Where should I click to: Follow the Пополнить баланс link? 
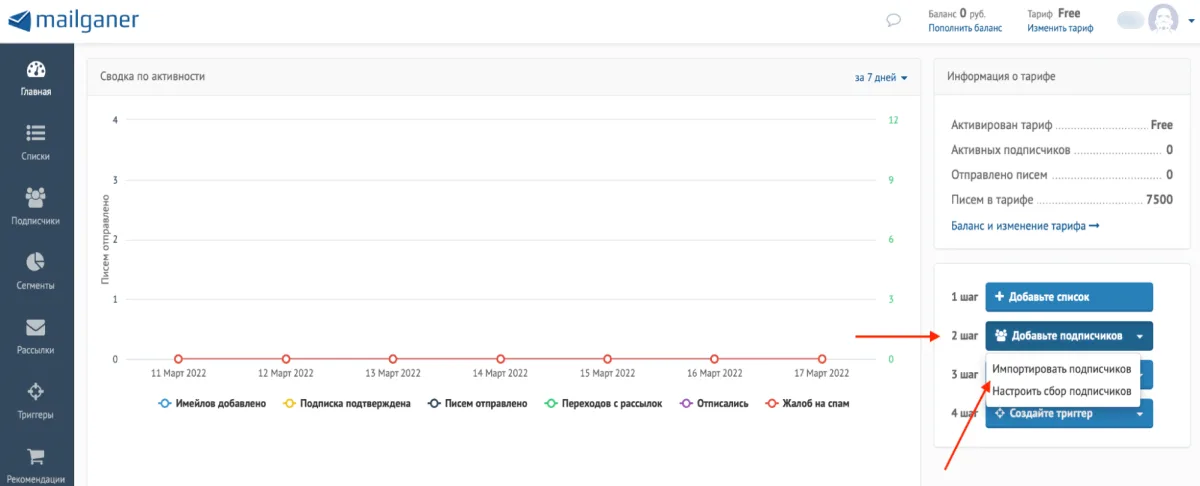pyautogui.click(x=964, y=29)
